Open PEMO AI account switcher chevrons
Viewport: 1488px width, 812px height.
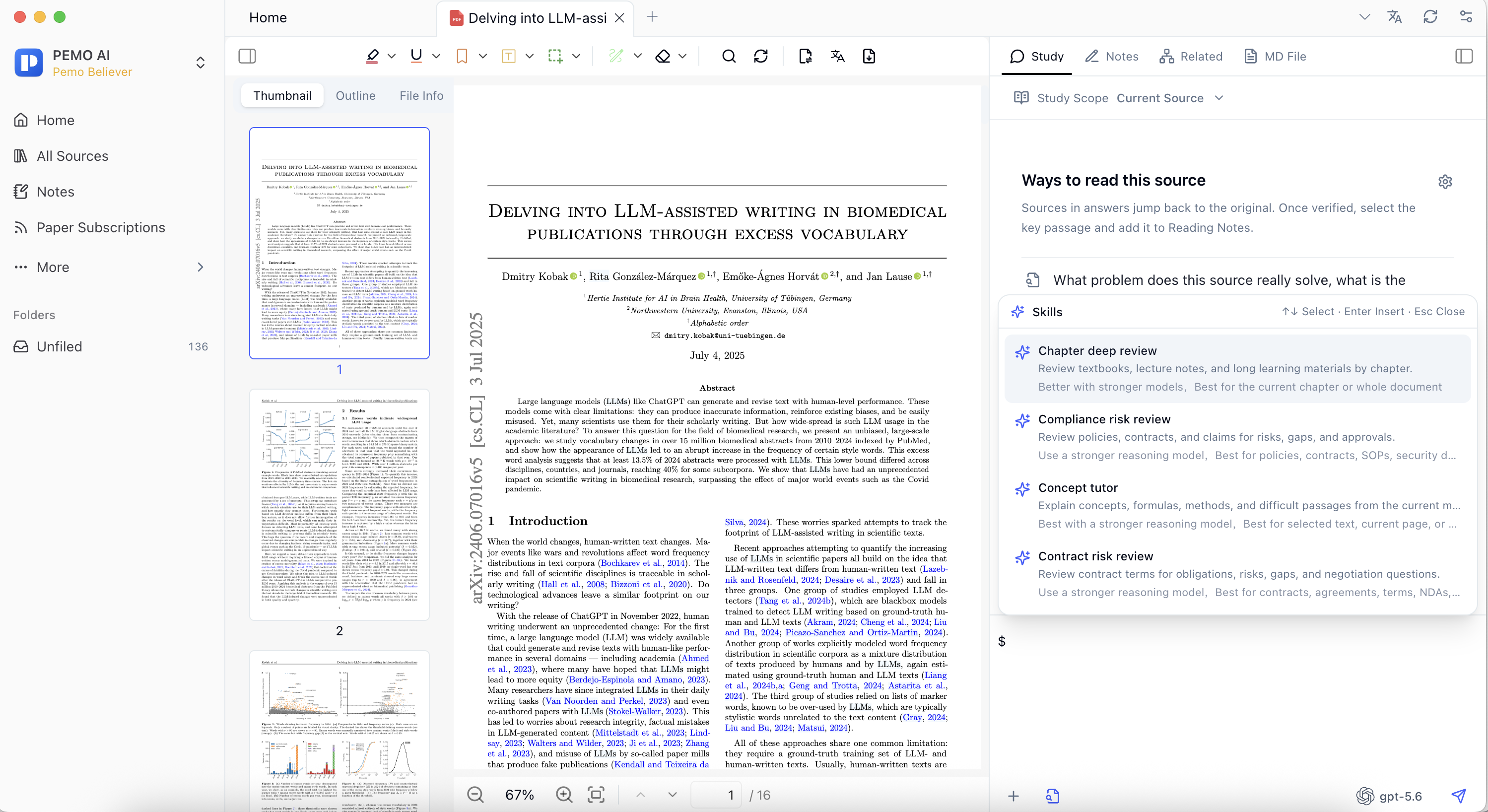[x=201, y=63]
